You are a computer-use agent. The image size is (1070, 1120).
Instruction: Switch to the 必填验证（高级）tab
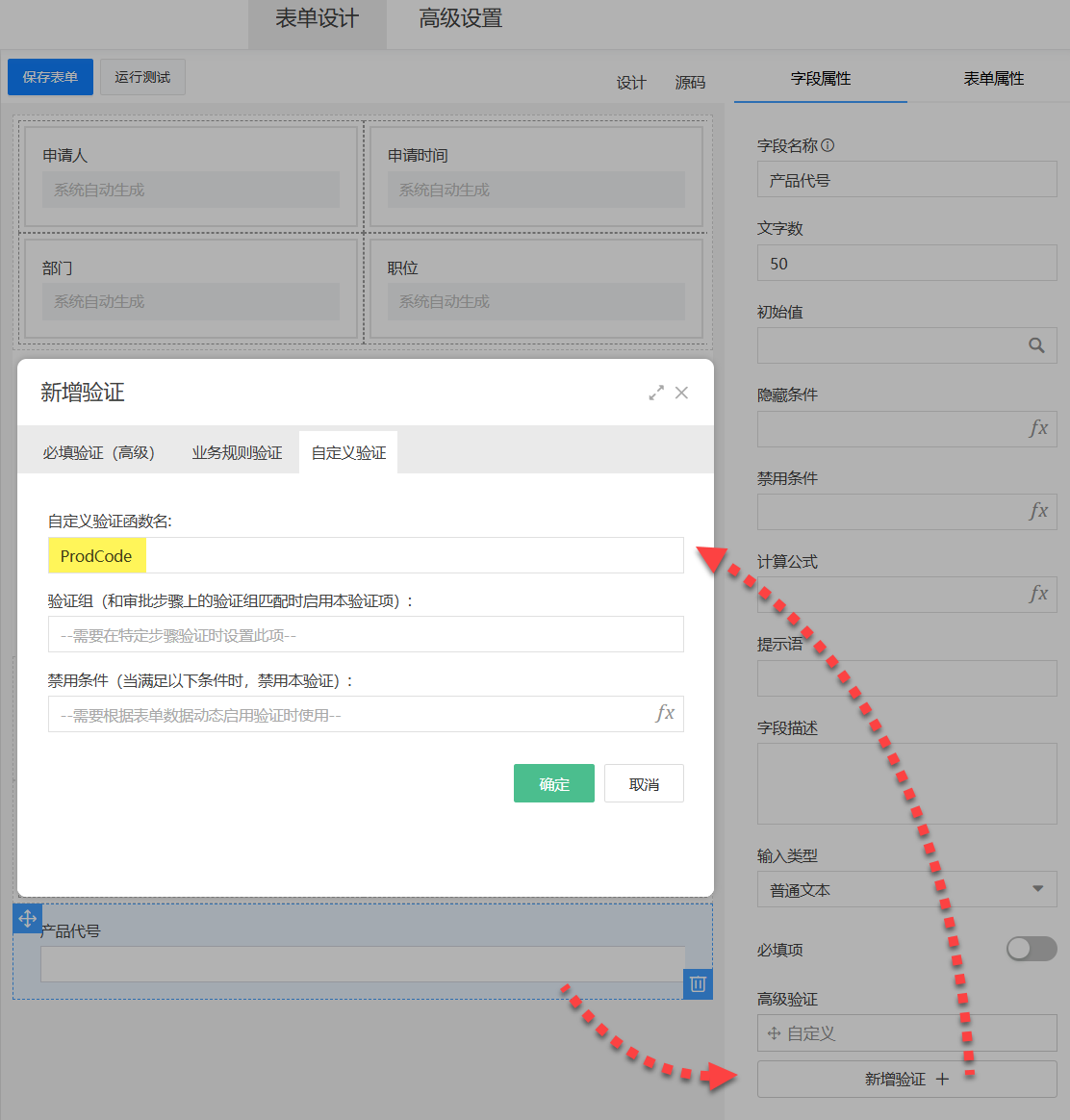[98, 453]
